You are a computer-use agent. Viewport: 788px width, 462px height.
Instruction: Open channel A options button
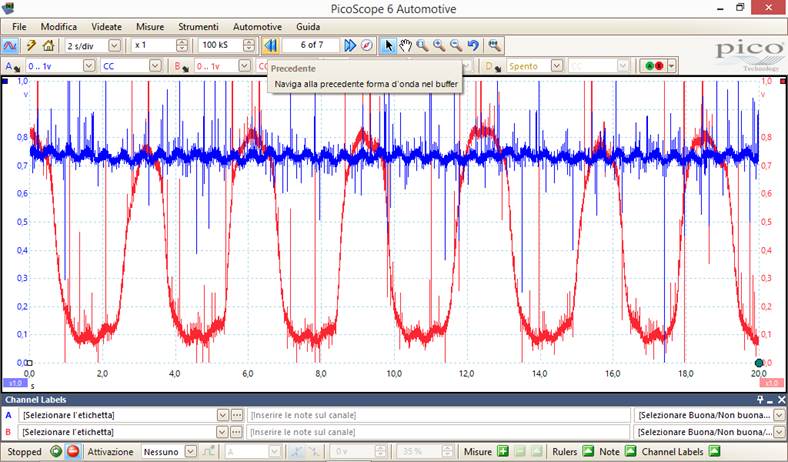[11, 66]
